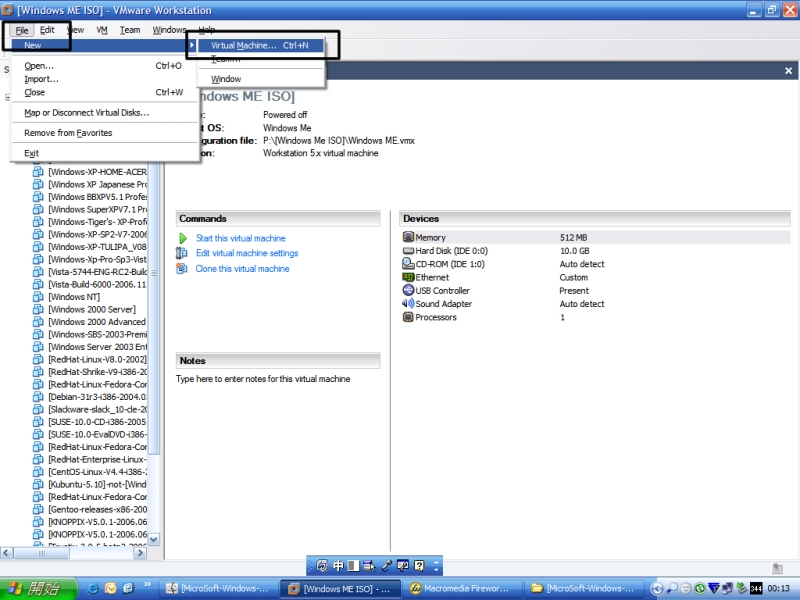Image resolution: width=800 pixels, height=600 pixels.
Task: Click sidebar vertical scrollbar down arrow
Action: pyautogui.click(x=154, y=539)
